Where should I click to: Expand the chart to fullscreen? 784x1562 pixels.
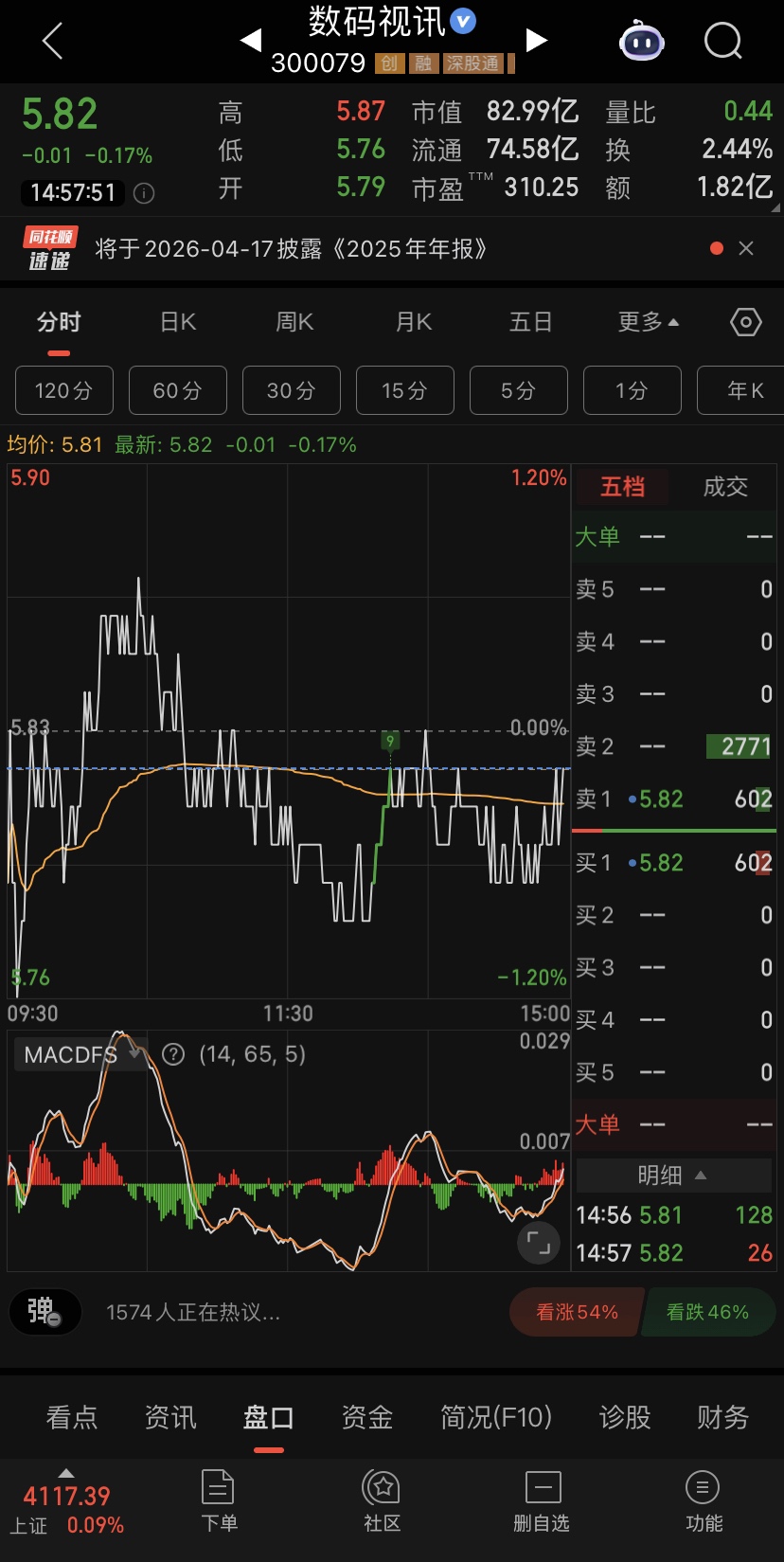(x=539, y=1244)
